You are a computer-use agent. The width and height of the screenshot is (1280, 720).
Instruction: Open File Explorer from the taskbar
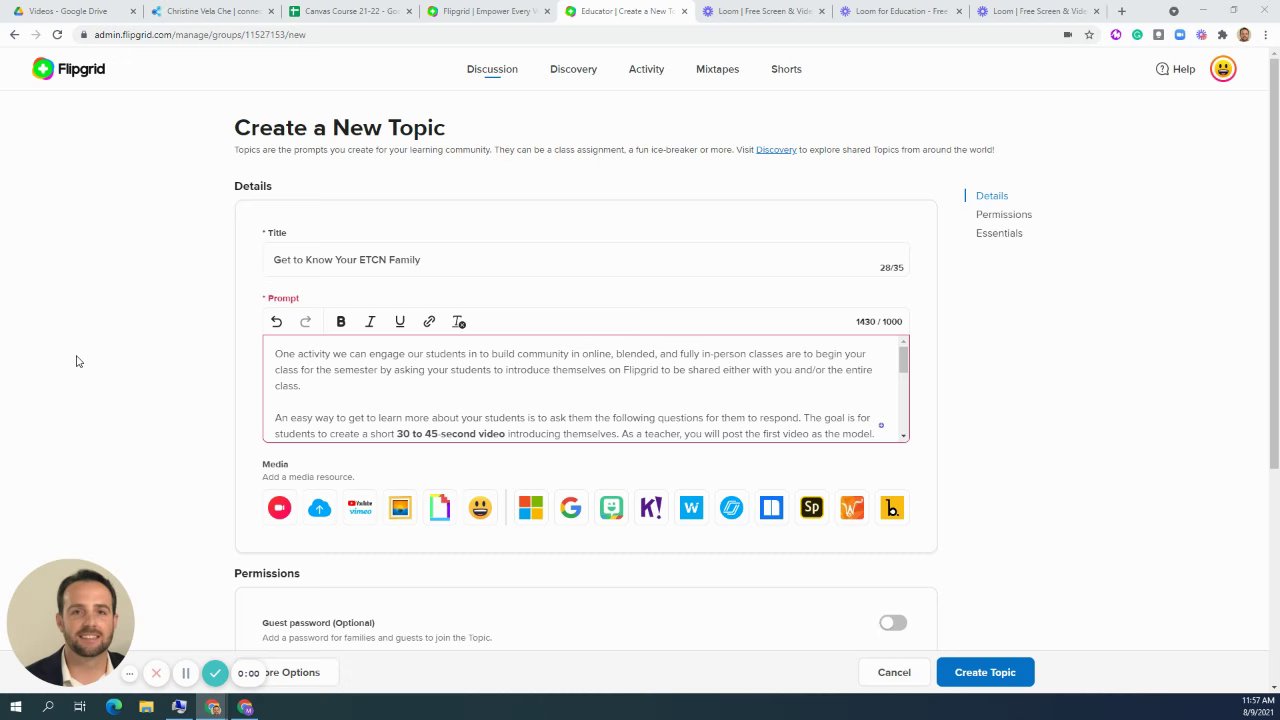click(146, 708)
